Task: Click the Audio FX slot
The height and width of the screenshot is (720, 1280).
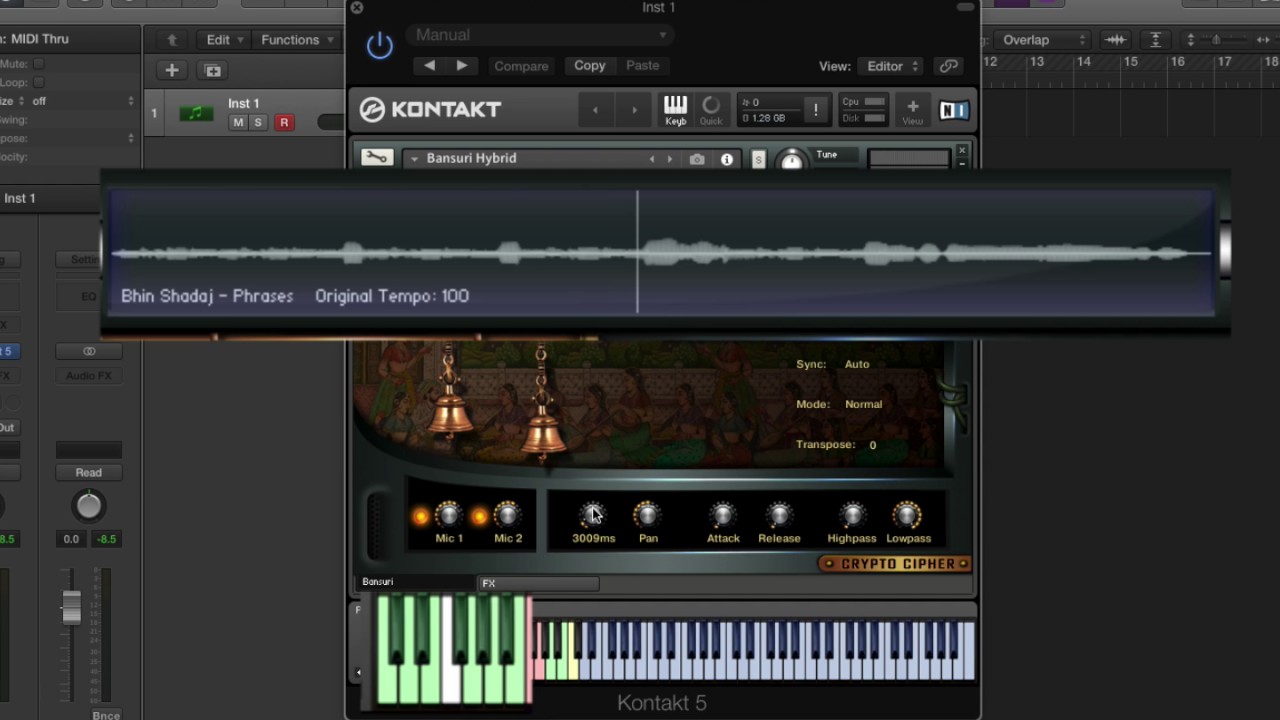Action: coord(88,376)
